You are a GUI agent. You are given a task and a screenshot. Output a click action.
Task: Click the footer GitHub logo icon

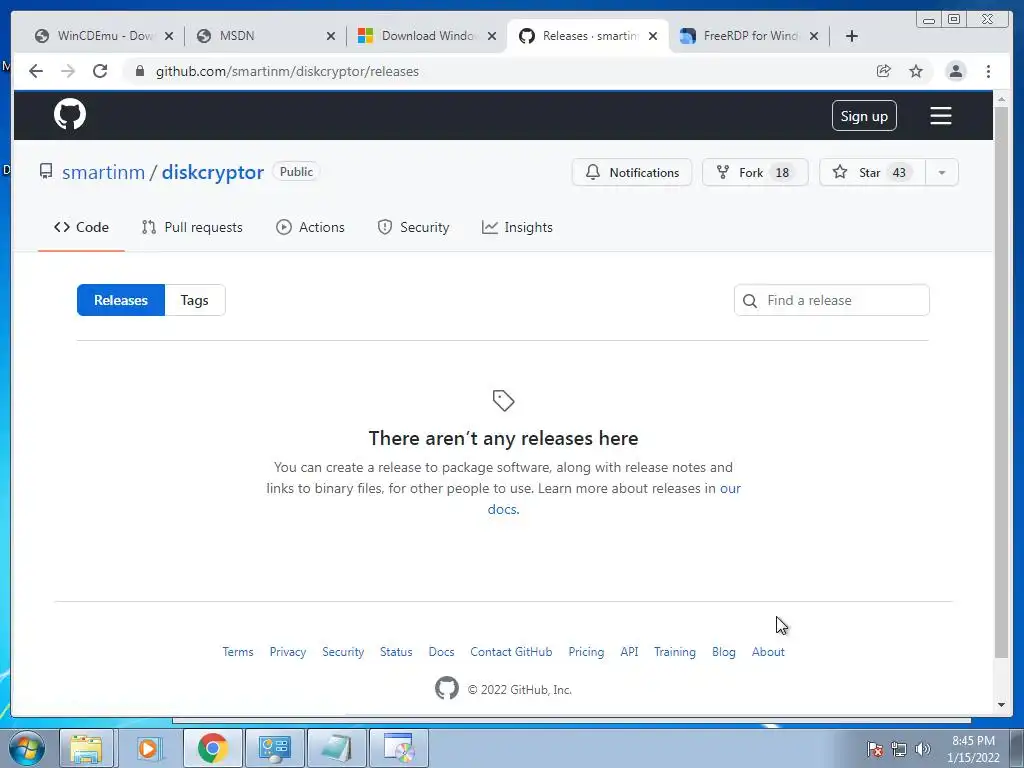(x=447, y=688)
